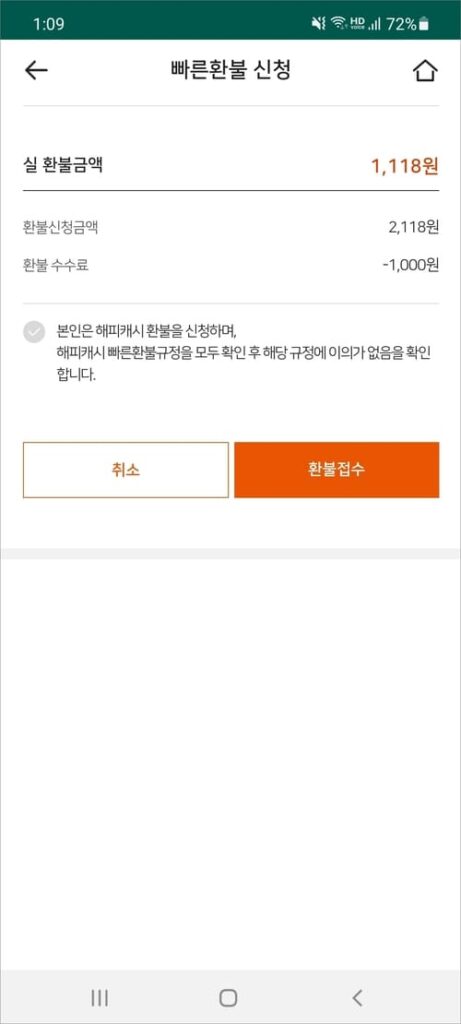Tap Android home navigation button

point(228,997)
